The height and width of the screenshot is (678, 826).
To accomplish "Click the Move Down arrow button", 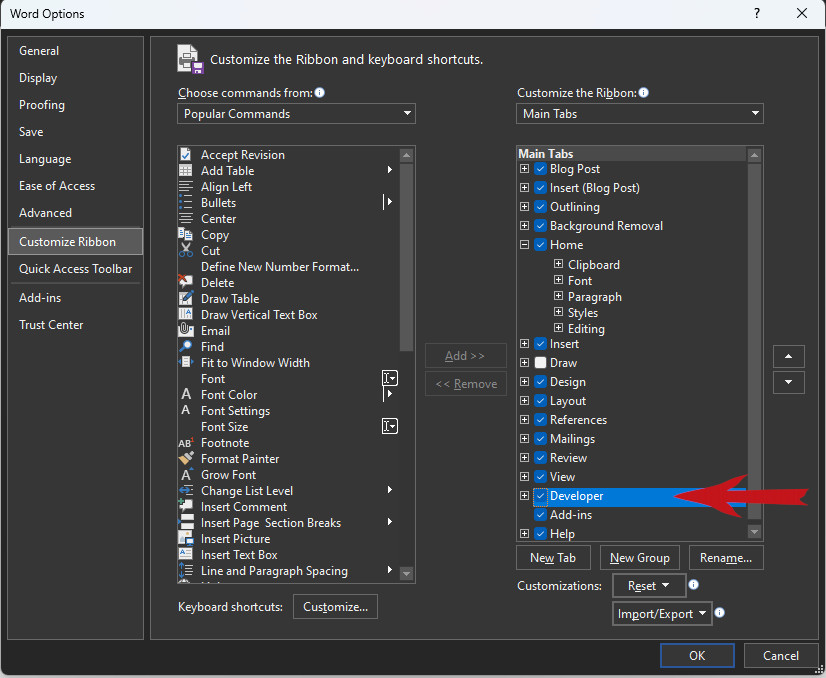I will 789,382.
